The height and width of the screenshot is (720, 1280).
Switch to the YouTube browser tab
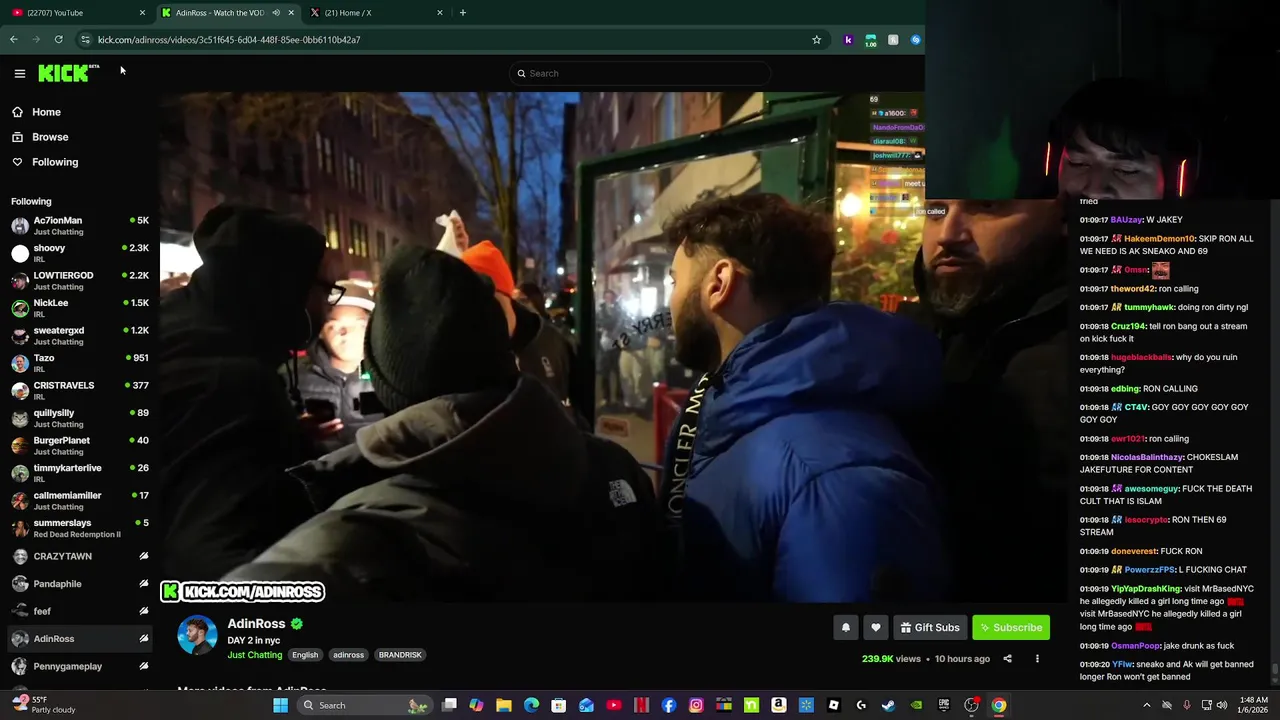tap(78, 13)
